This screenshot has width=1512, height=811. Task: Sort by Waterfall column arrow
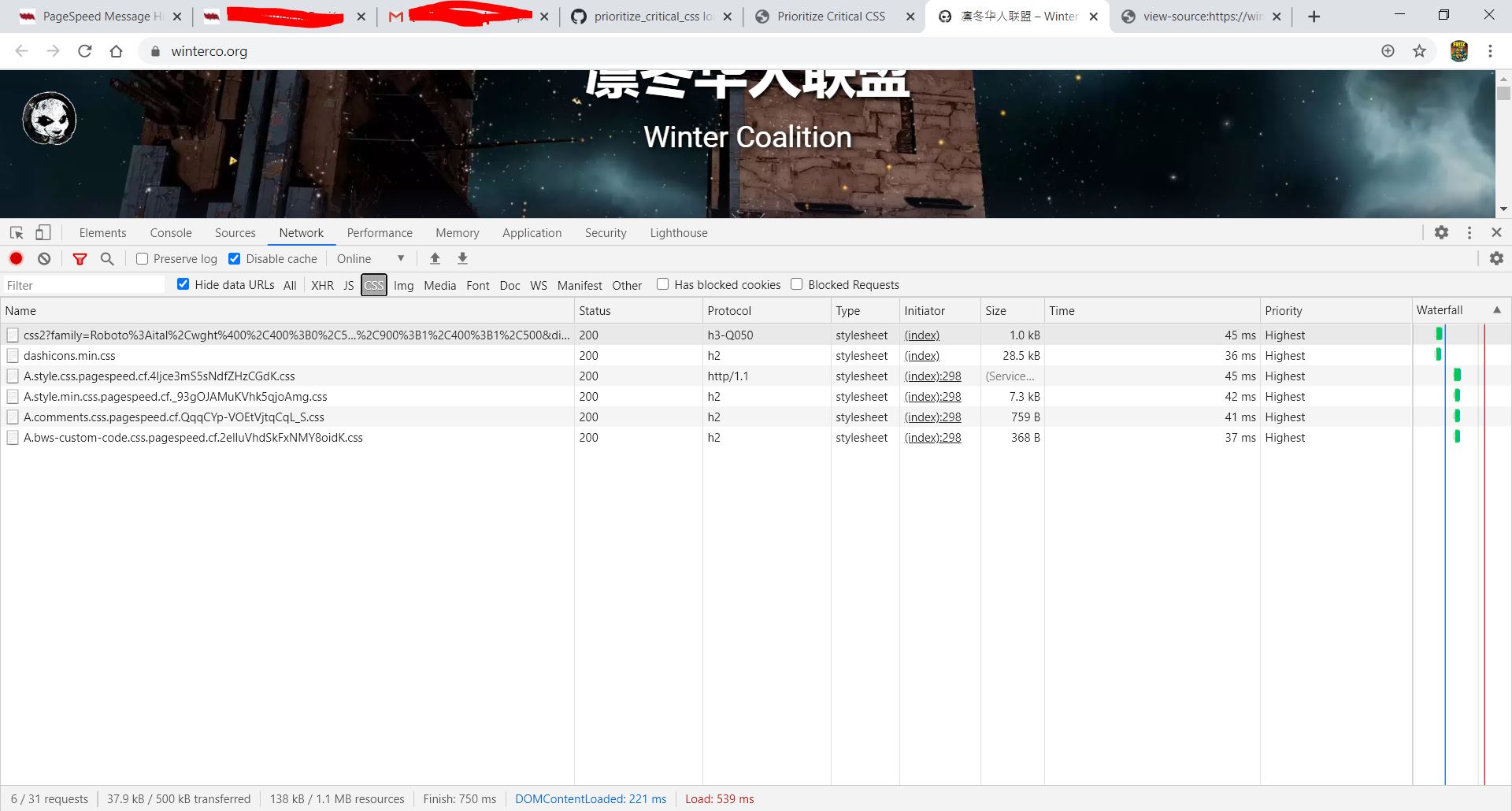(1496, 310)
